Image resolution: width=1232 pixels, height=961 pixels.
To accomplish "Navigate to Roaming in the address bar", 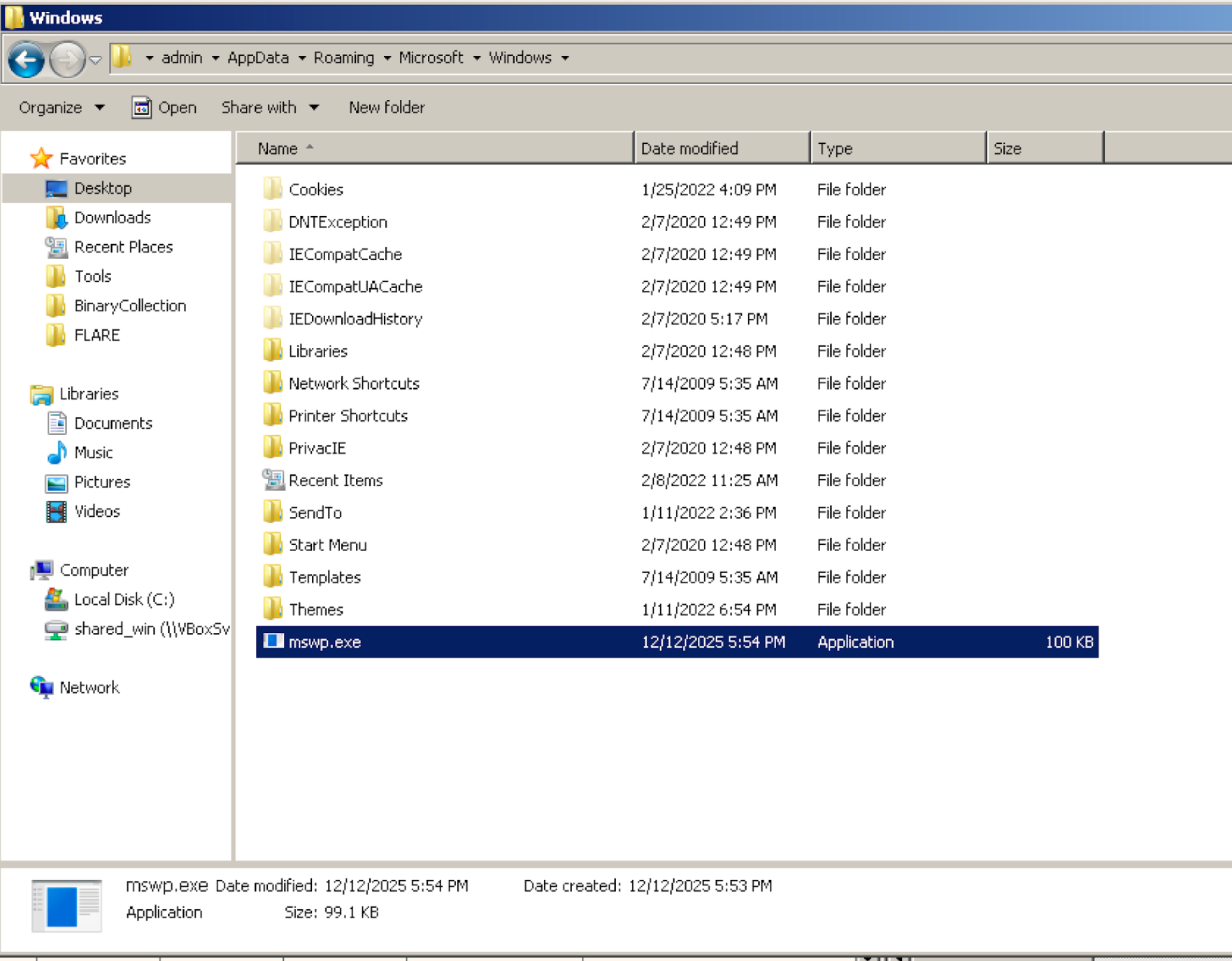I will pos(343,58).
